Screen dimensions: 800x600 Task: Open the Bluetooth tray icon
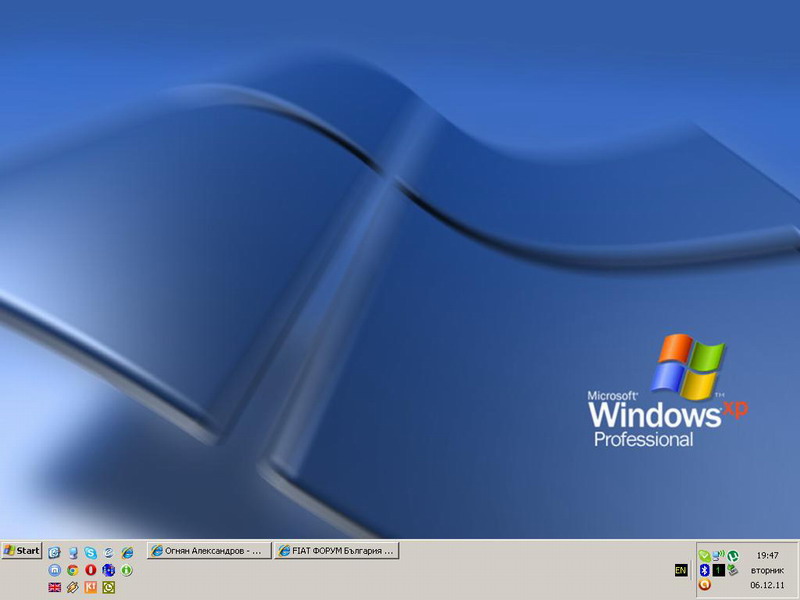(704, 570)
